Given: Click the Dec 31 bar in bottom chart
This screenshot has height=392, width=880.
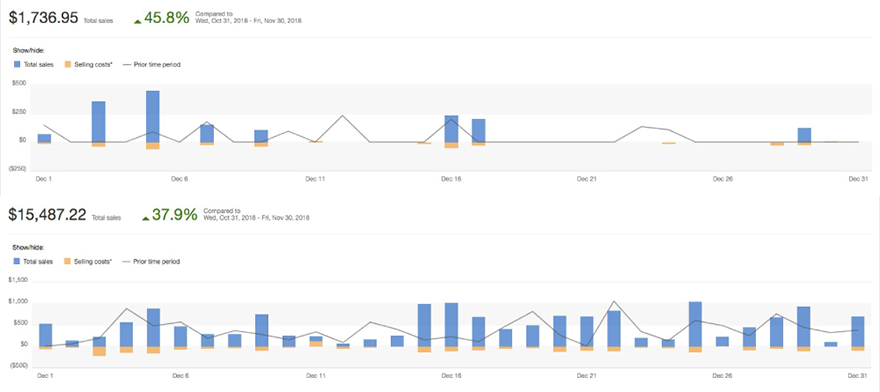Looking at the screenshot, I should point(858,331).
